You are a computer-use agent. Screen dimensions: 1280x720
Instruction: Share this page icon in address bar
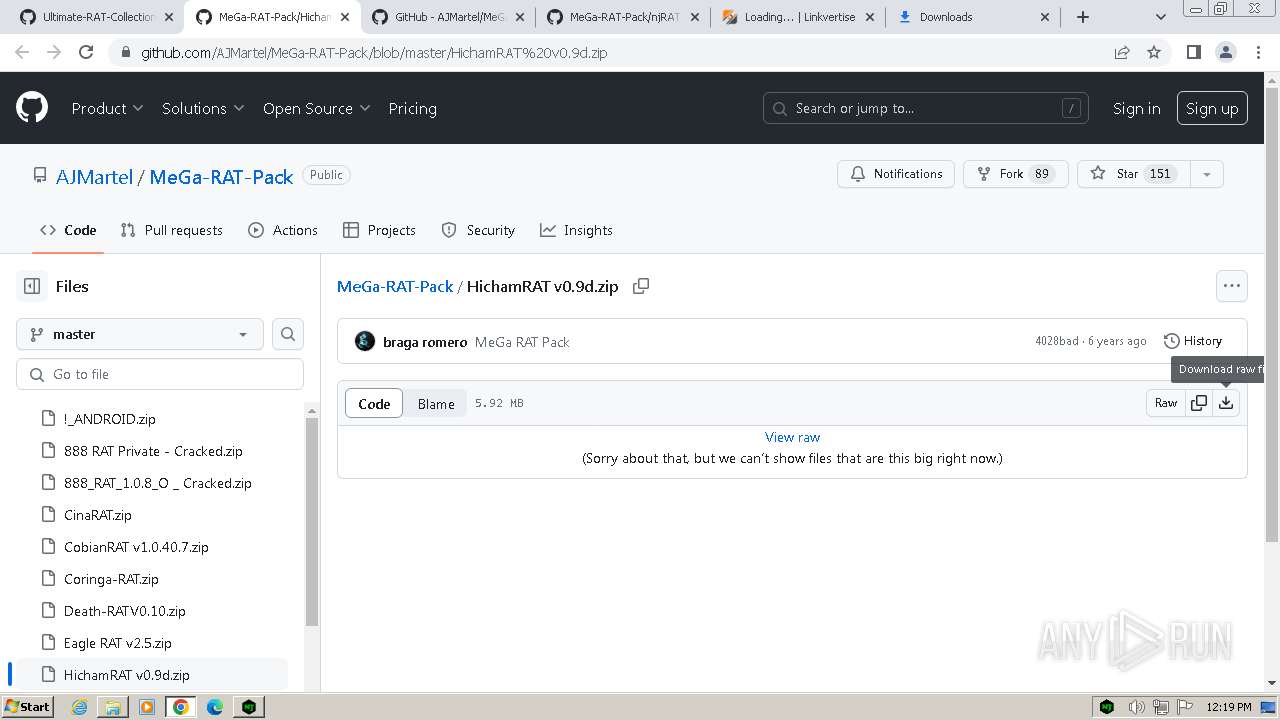click(1122, 52)
